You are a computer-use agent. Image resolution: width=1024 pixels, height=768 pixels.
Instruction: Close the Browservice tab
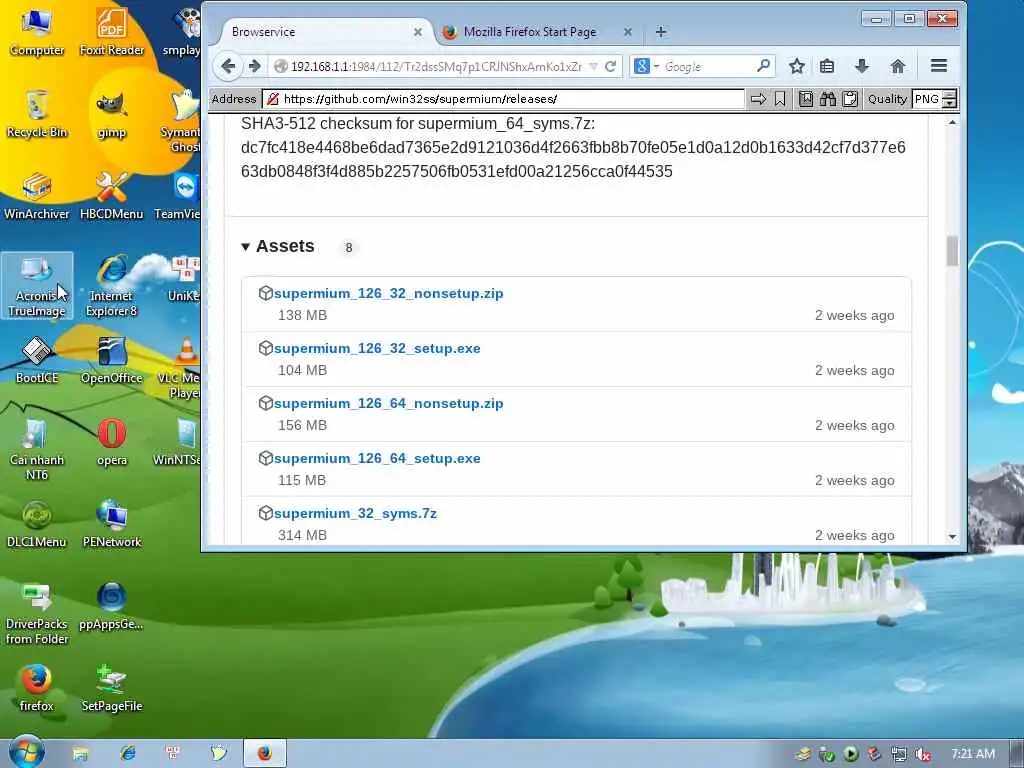418,32
